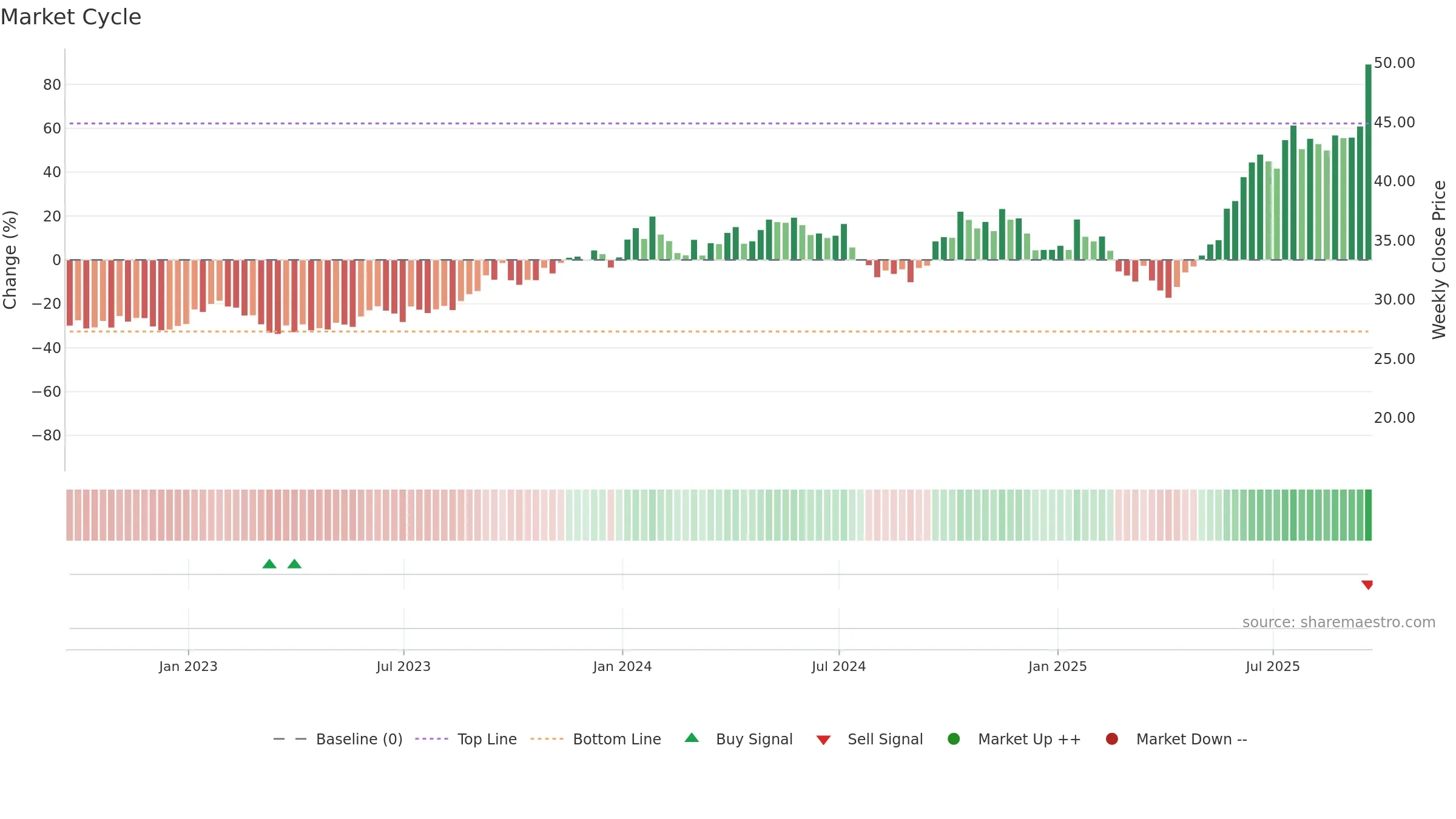Toggle the Baseline (0) legend entry
This screenshot has width=1456, height=819.
[x=338, y=739]
